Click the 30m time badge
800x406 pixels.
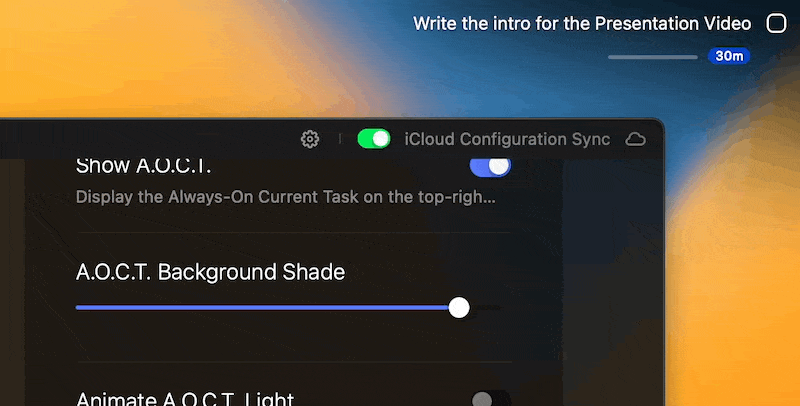728,56
